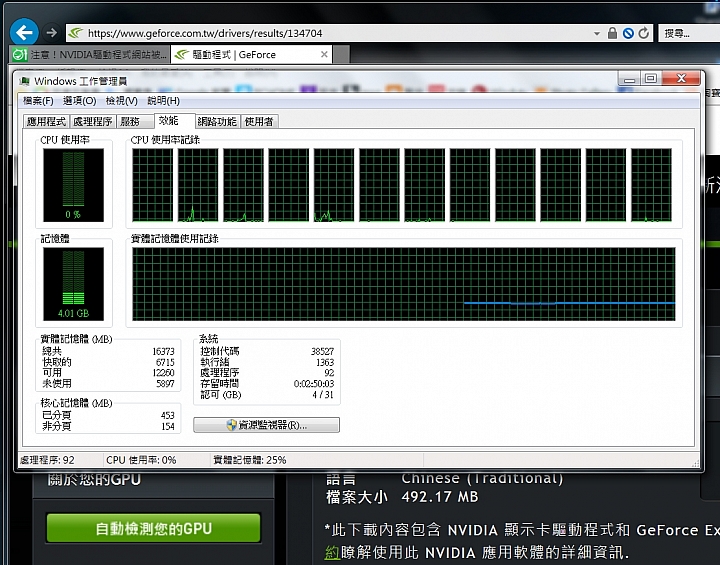
Task: Click the NVIDIA favicon in the address bar
Action: (76, 33)
